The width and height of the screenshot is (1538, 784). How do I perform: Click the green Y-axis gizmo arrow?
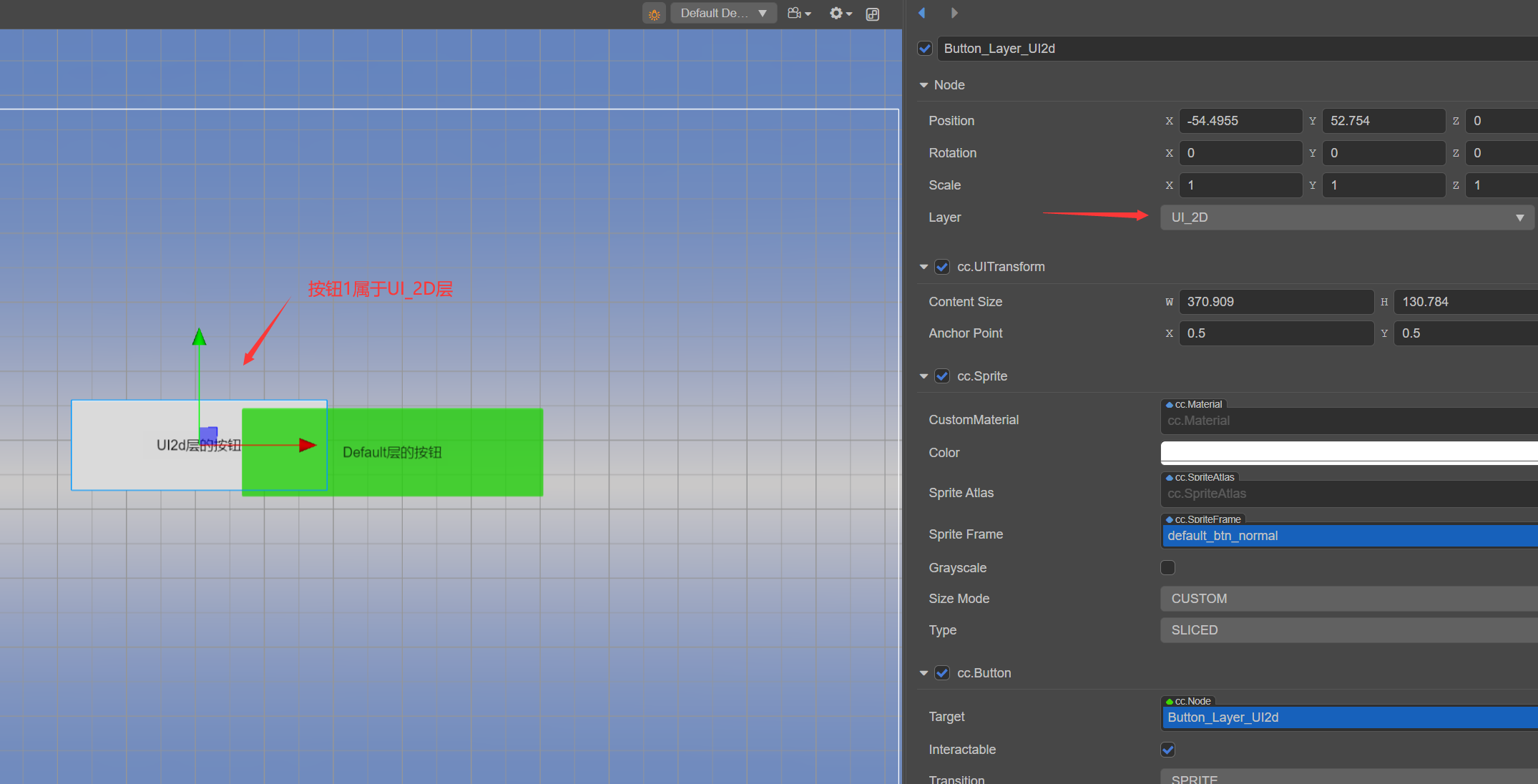[199, 337]
